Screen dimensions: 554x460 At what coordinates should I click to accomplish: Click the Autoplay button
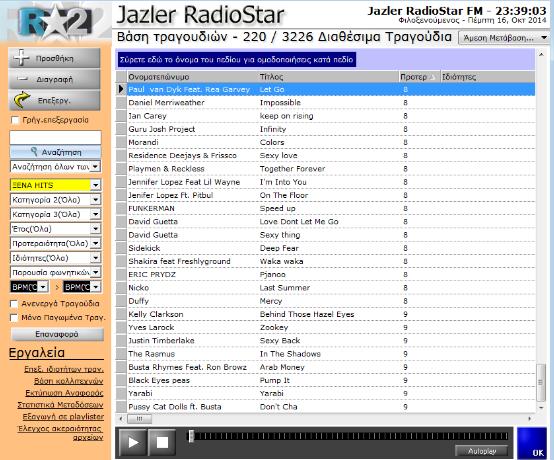[x=482, y=451]
